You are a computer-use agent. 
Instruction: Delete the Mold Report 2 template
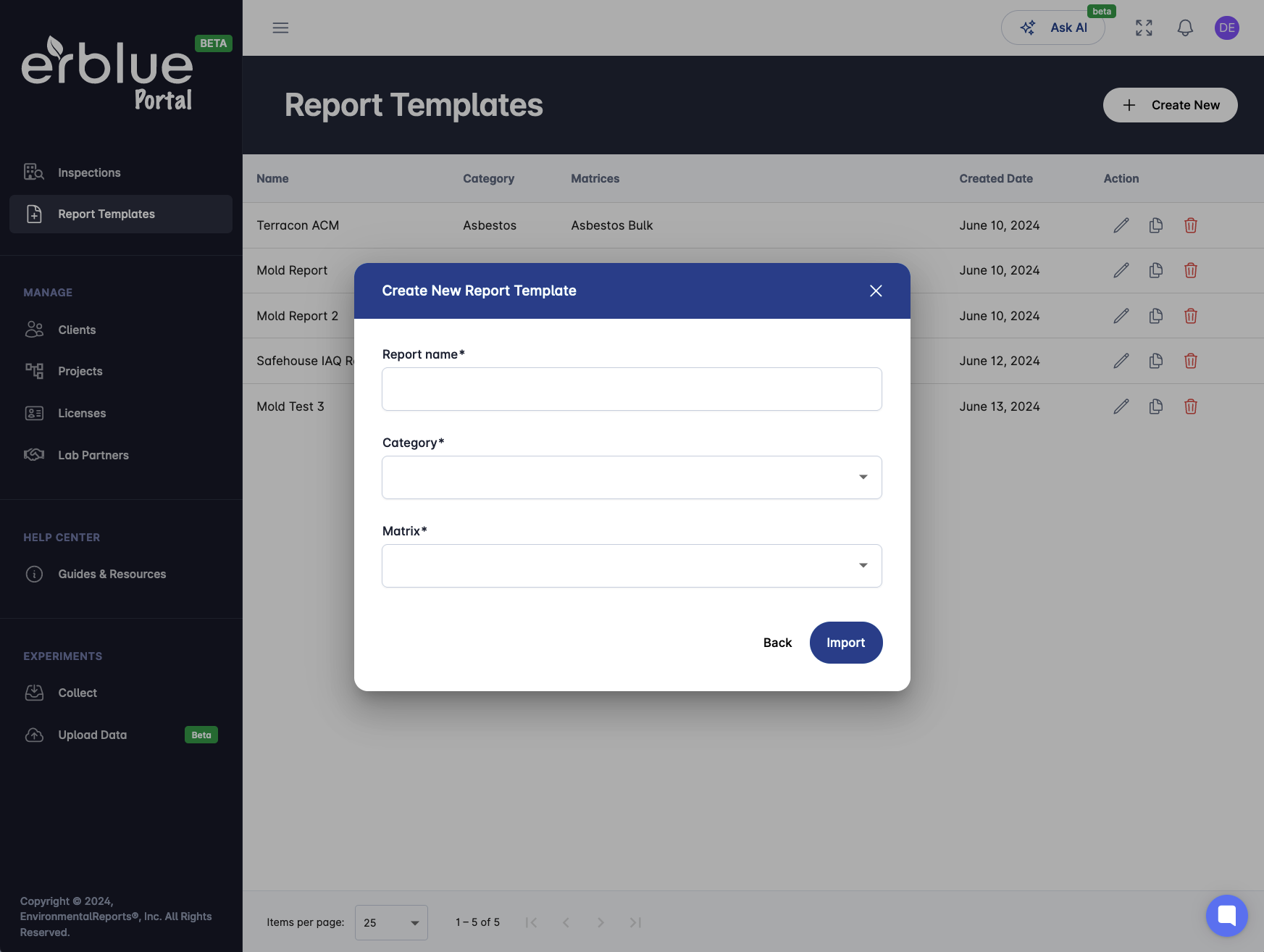[1191, 316]
